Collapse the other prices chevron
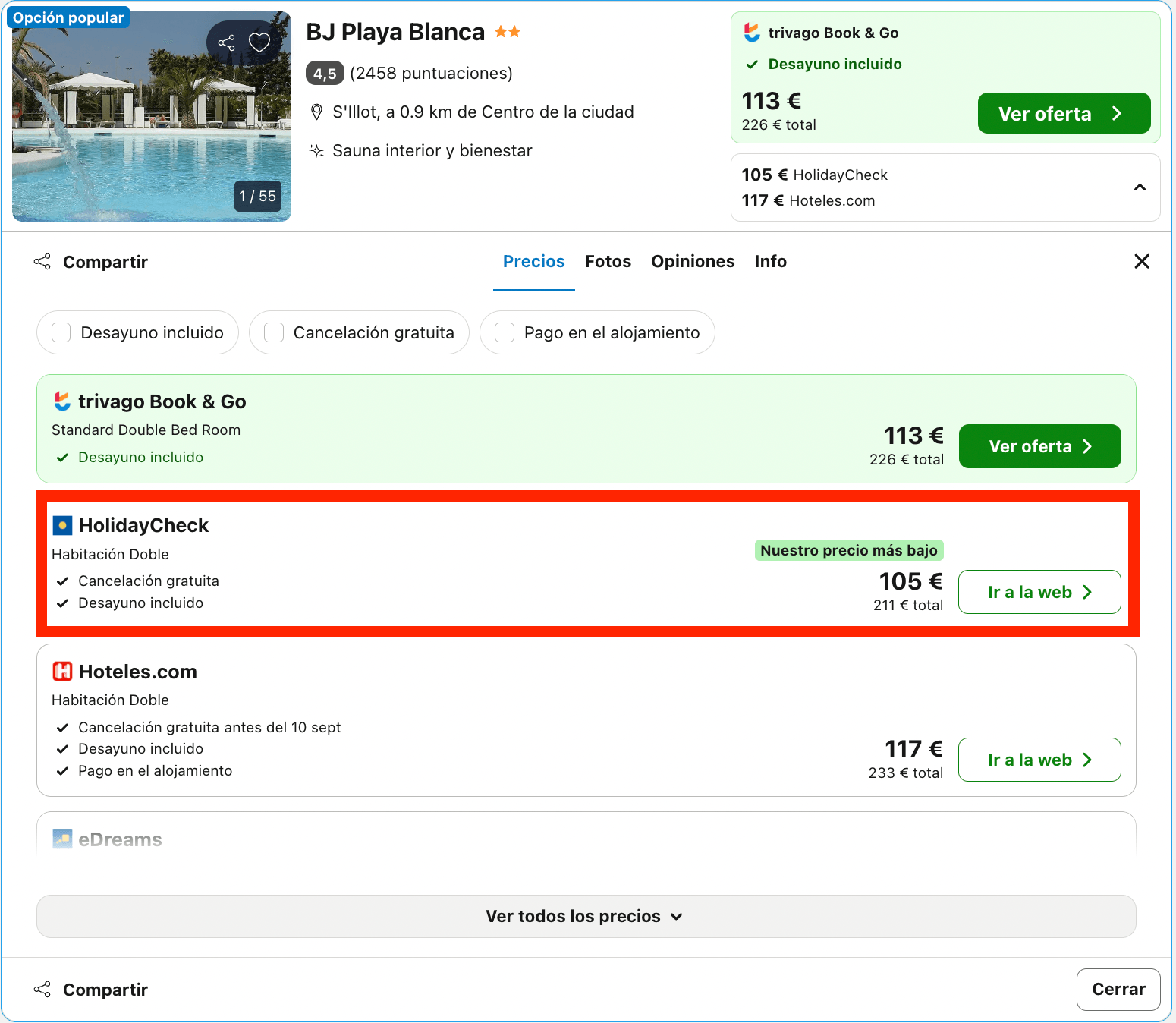The height and width of the screenshot is (1023, 1176). click(x=1140, y=187)
